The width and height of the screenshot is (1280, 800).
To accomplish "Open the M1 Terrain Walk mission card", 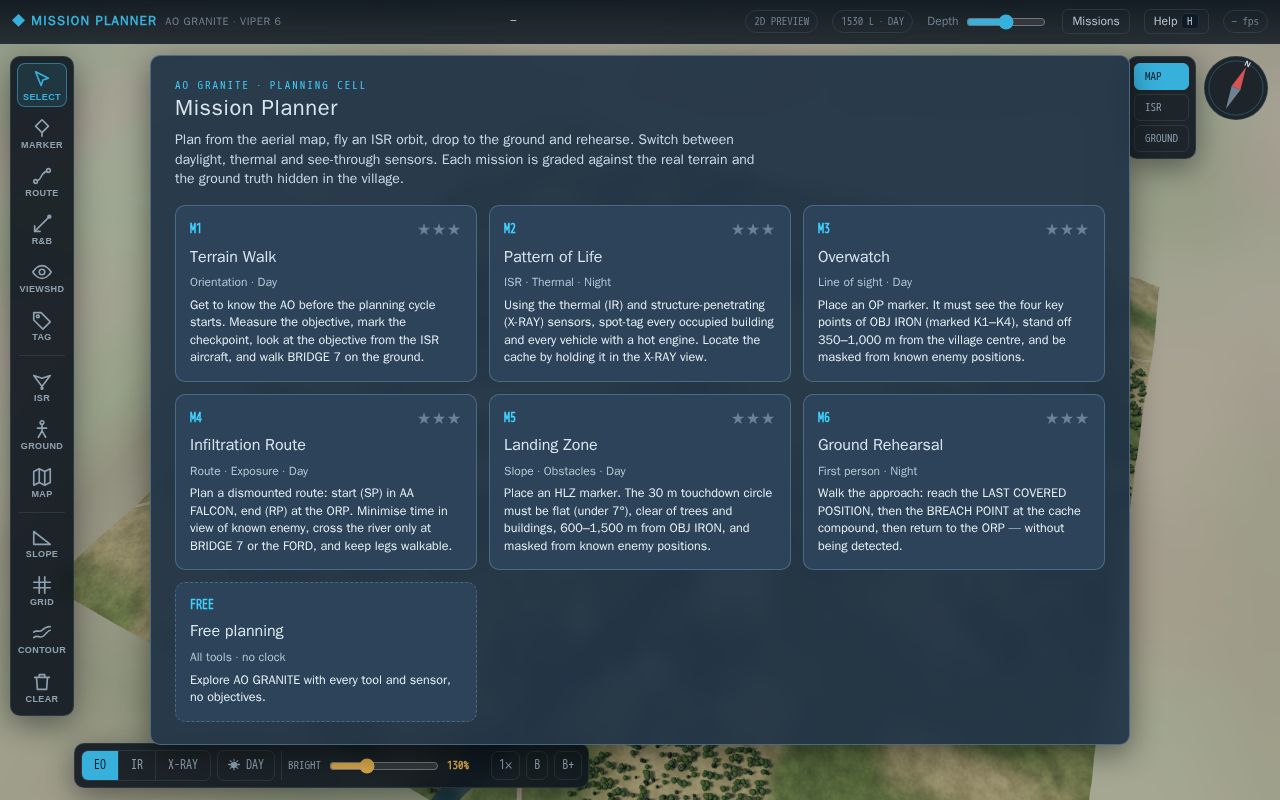I will coord(326,293).
